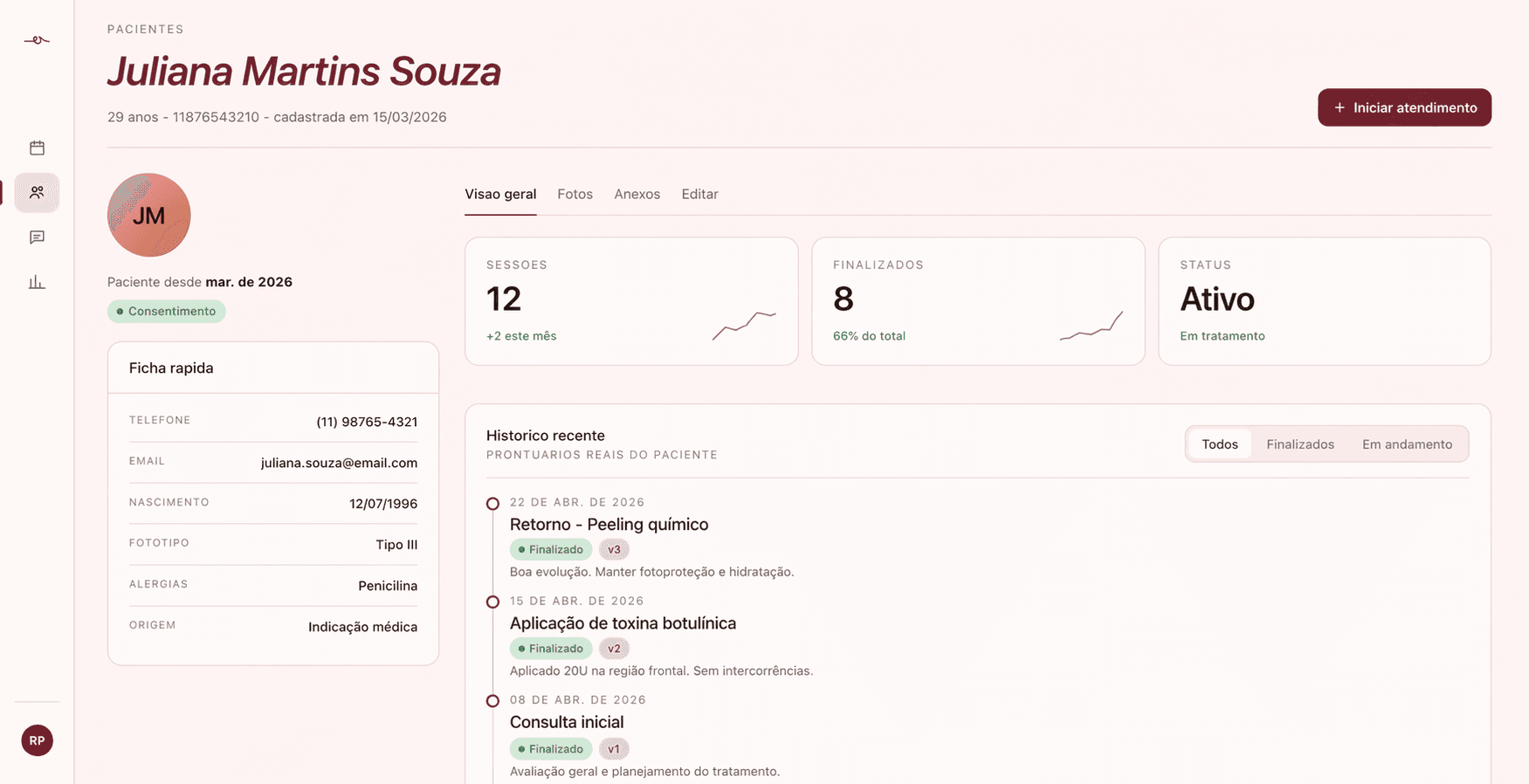Screen dimensions: 1529x784
Task: Click the 22 de abr. timeline marker
Action: (492, 504)
